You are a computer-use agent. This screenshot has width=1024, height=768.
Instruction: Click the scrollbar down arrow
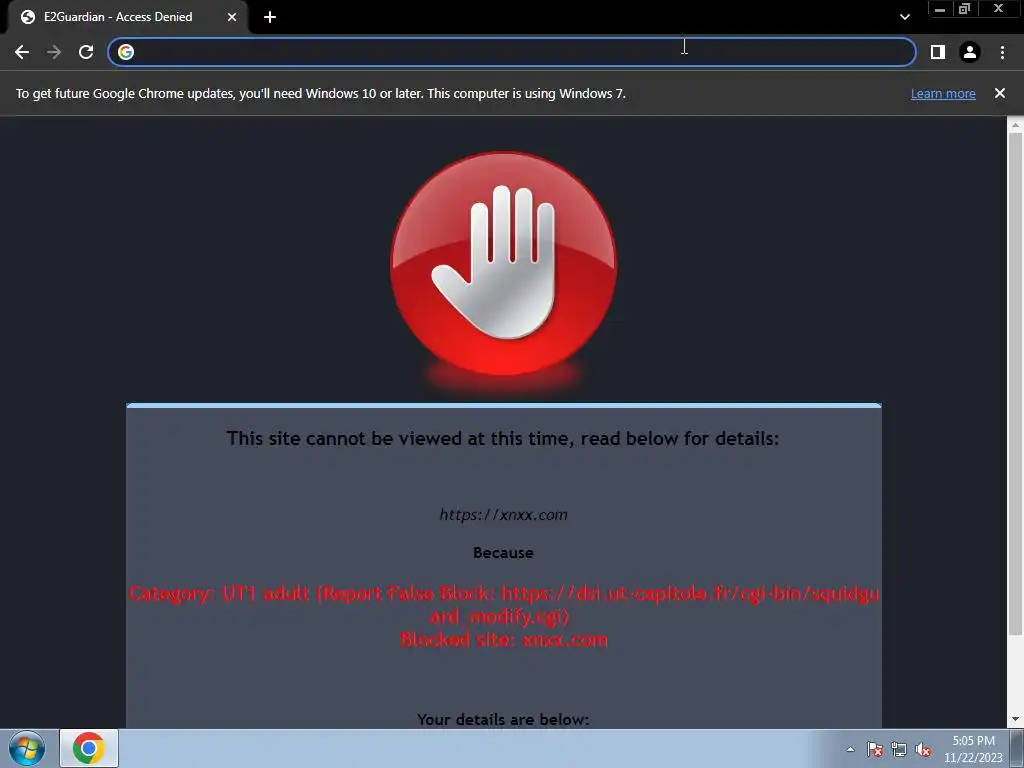(1015, 720)
